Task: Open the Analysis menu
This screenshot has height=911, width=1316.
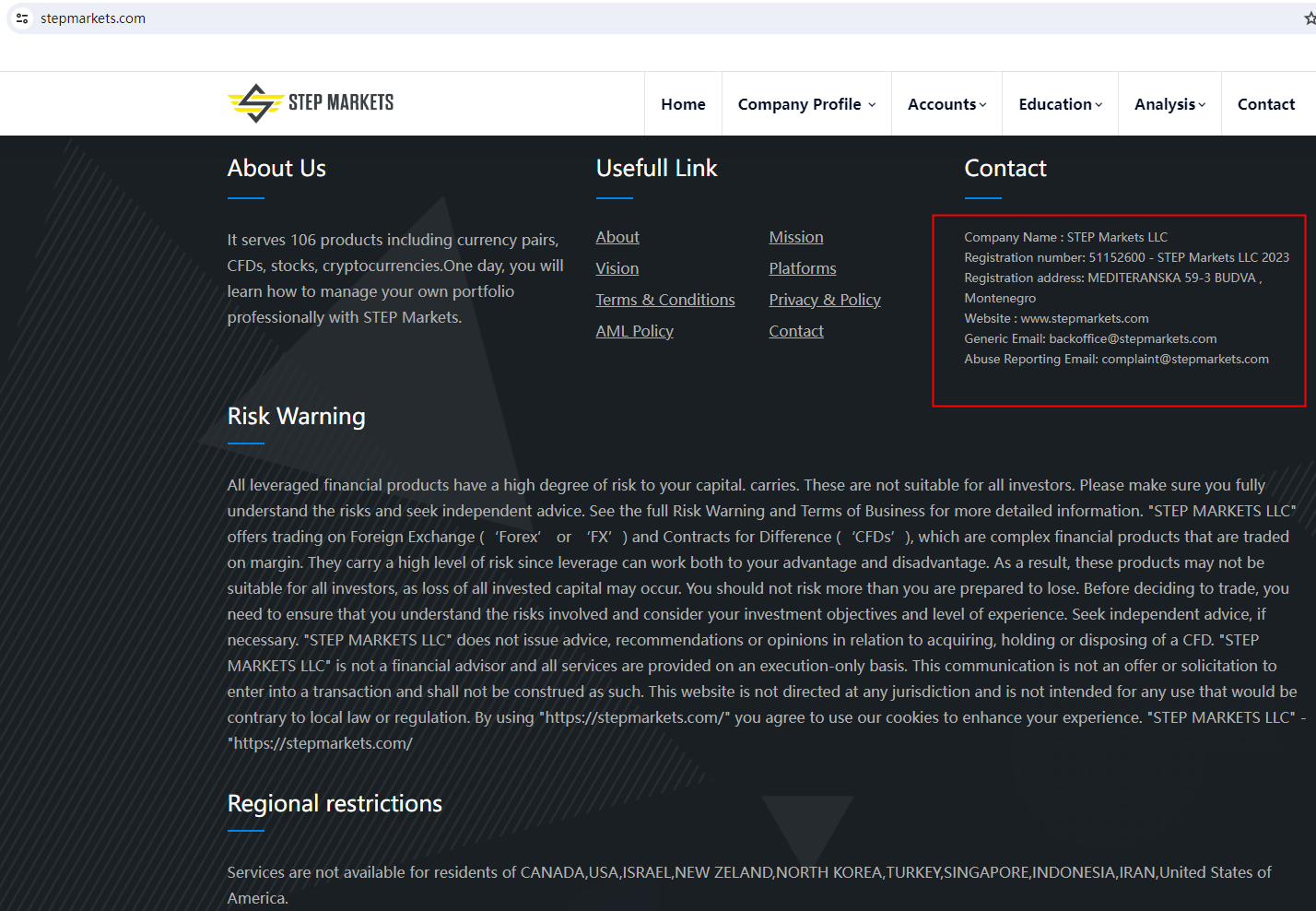Action: 1169,104
